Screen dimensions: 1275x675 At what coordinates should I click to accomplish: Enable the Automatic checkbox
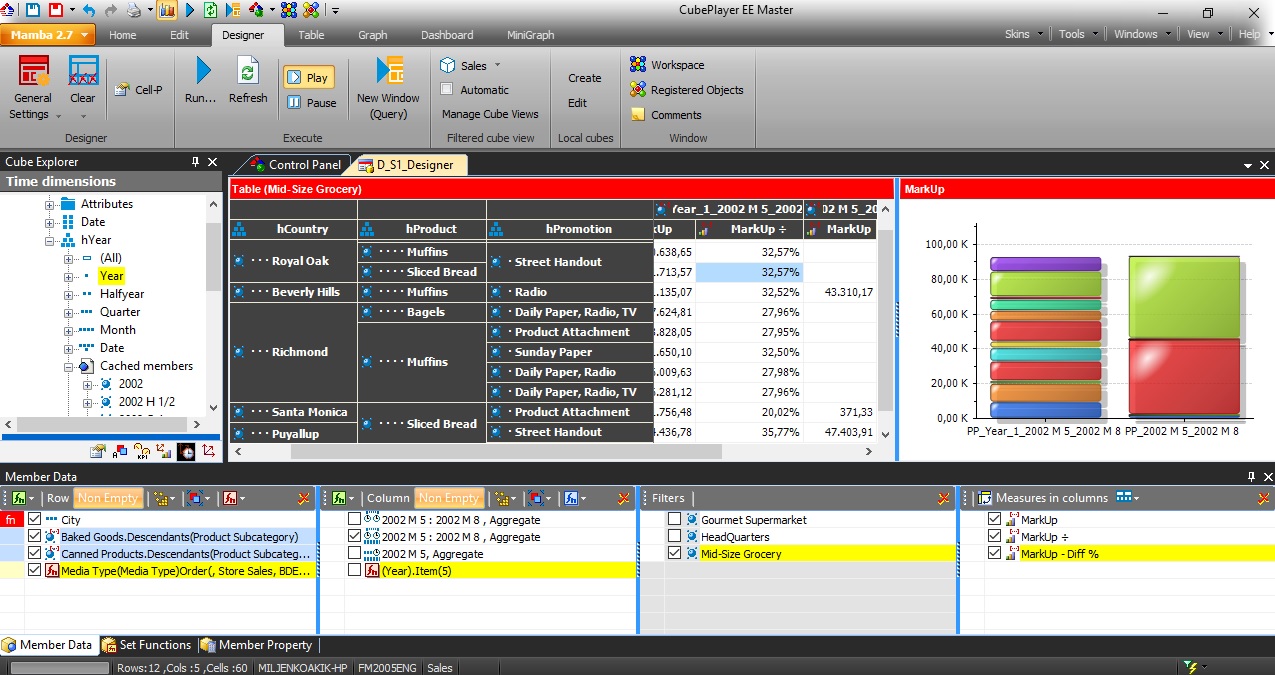(x=447, y=90)
